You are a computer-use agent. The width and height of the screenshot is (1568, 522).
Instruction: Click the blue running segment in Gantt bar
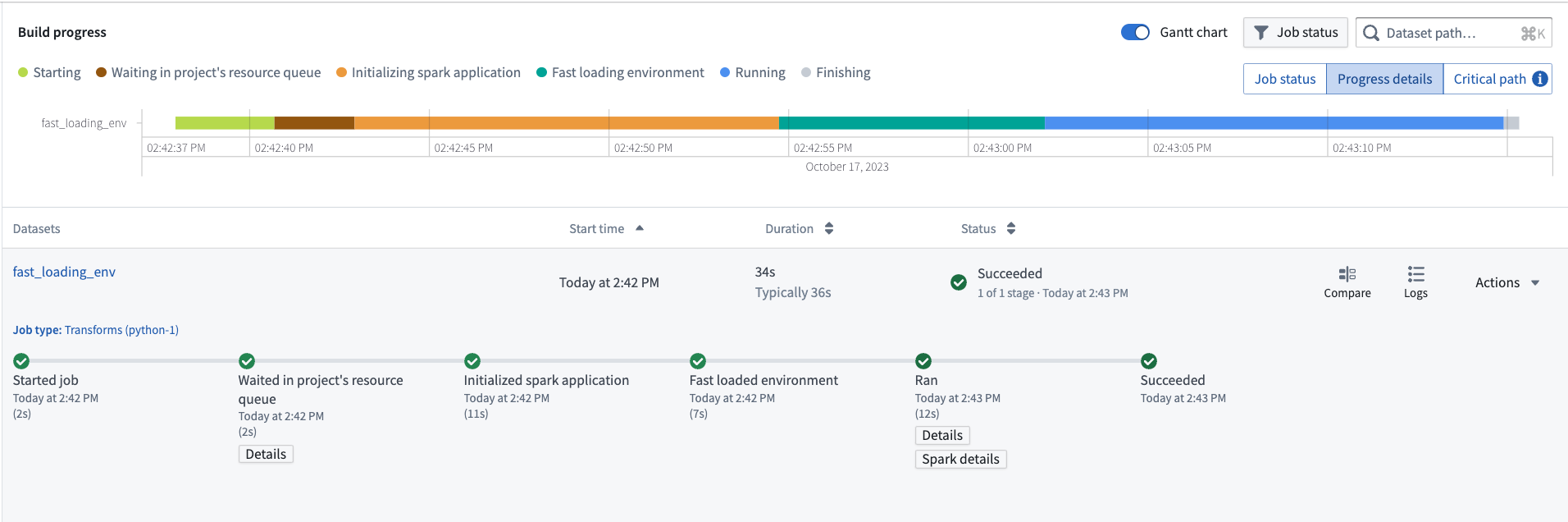click(1274, 123)
